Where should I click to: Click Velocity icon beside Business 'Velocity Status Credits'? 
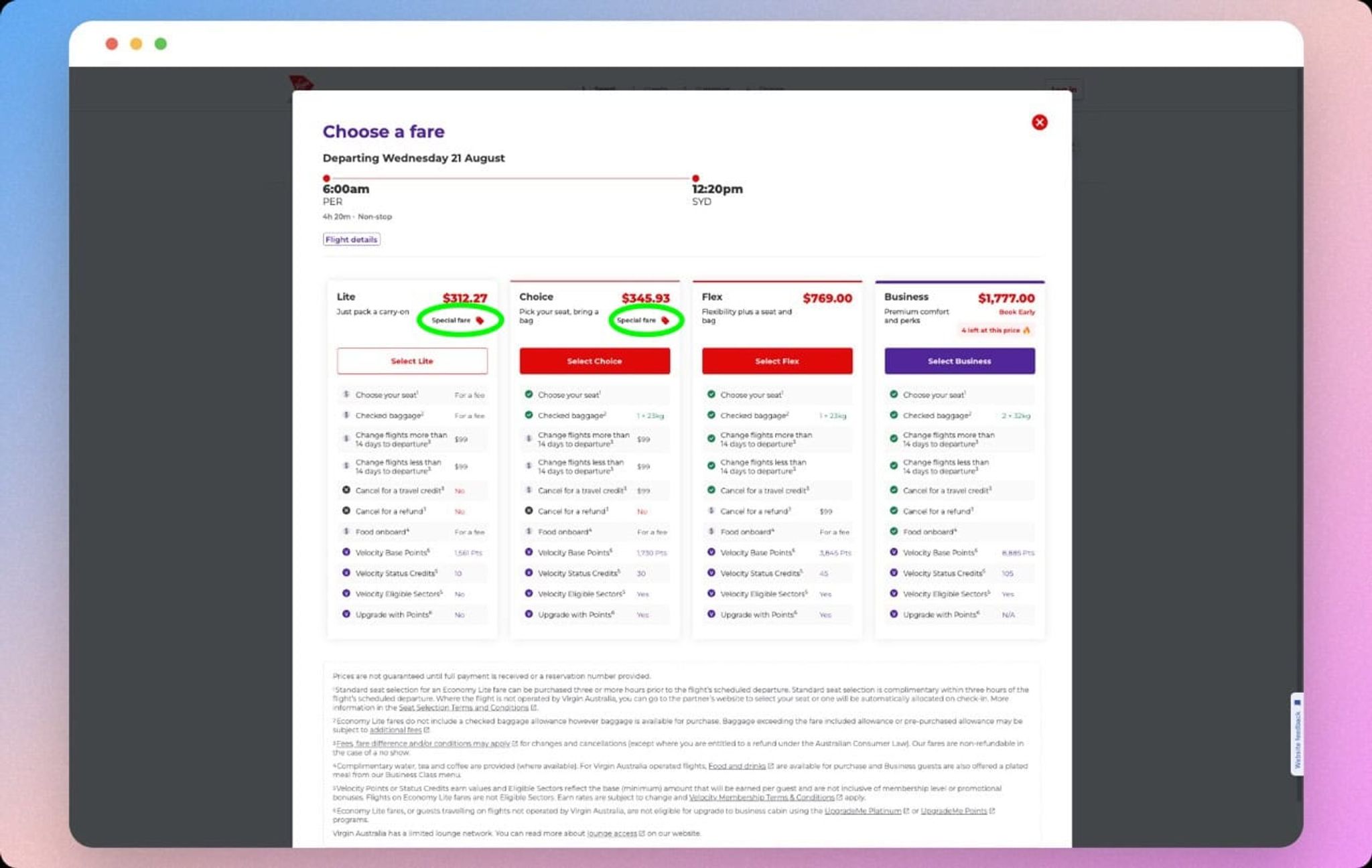(894, 573)
